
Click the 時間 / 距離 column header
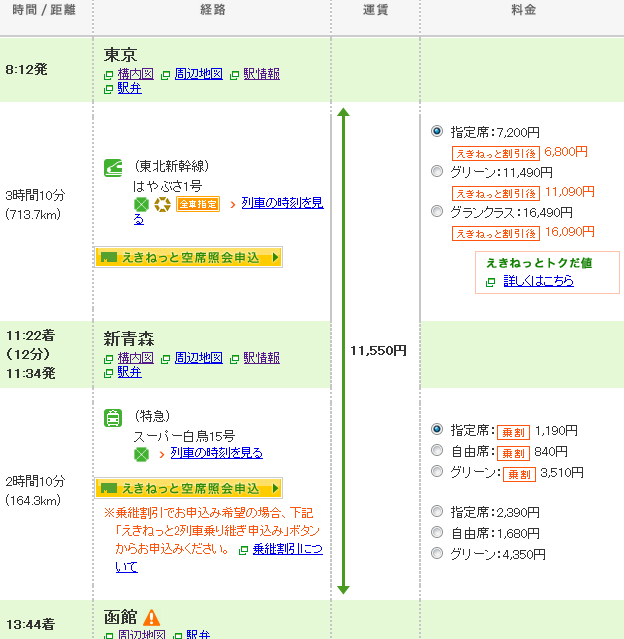(x=44, y=10)
